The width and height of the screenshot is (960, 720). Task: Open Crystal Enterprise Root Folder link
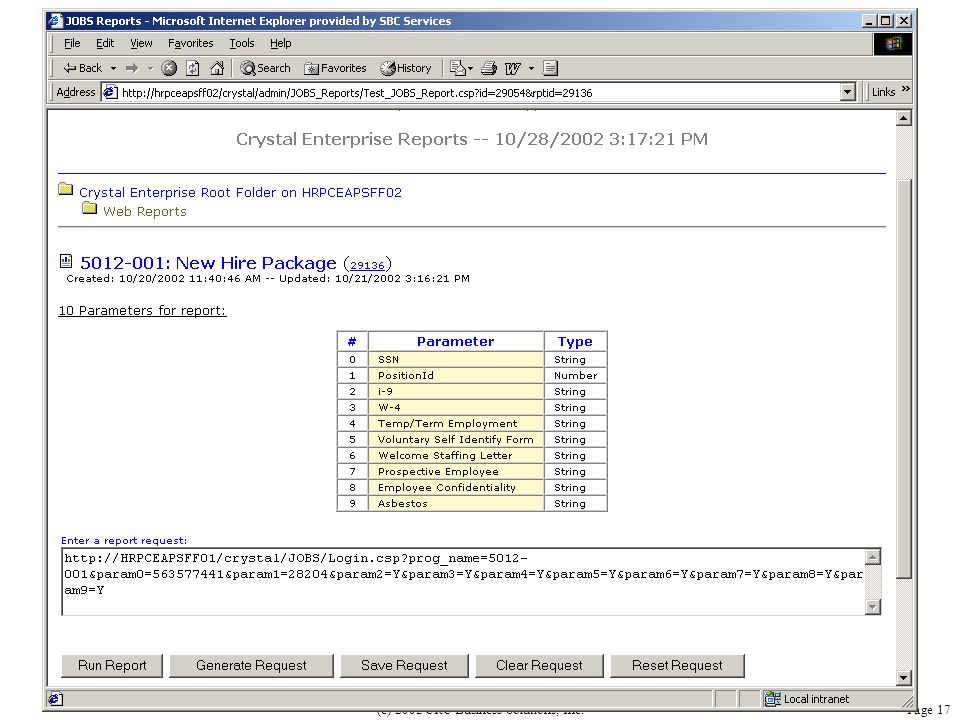(x=240, y=192)
